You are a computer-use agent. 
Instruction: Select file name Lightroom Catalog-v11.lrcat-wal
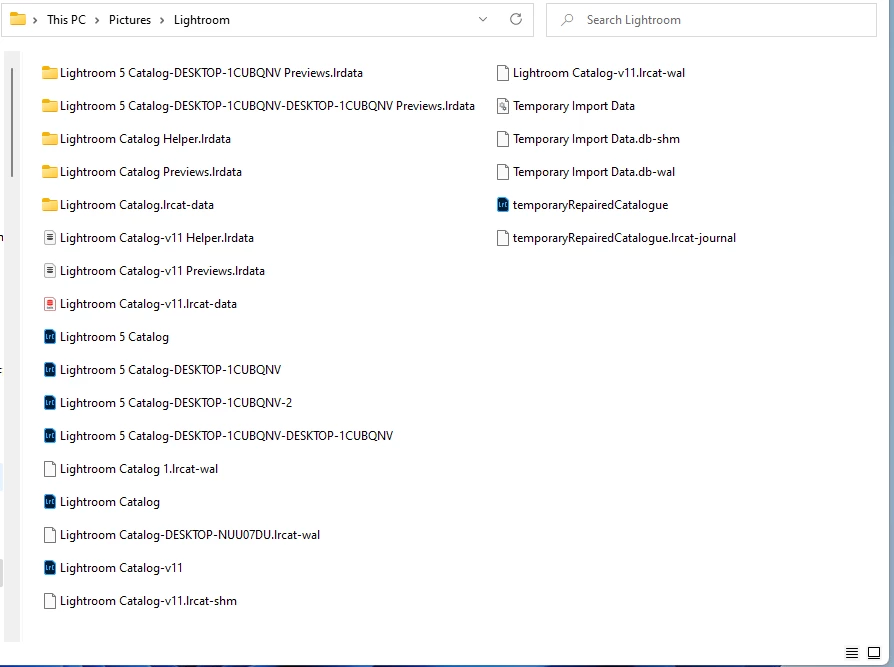point(599,73)
